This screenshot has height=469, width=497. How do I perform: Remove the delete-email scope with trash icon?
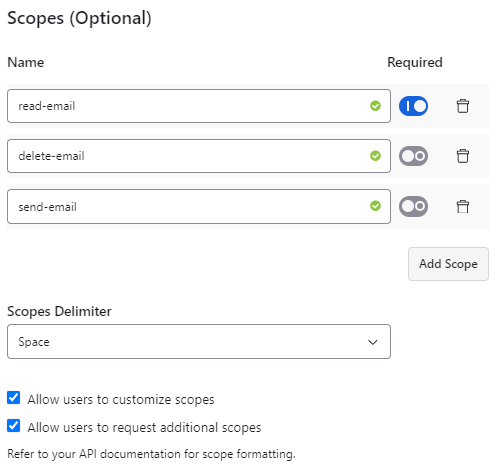point(462,156)
